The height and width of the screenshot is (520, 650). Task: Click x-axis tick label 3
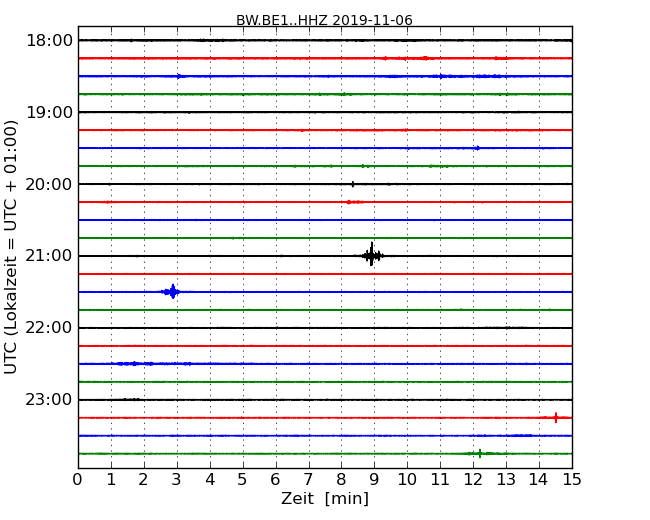click(177, 479)
